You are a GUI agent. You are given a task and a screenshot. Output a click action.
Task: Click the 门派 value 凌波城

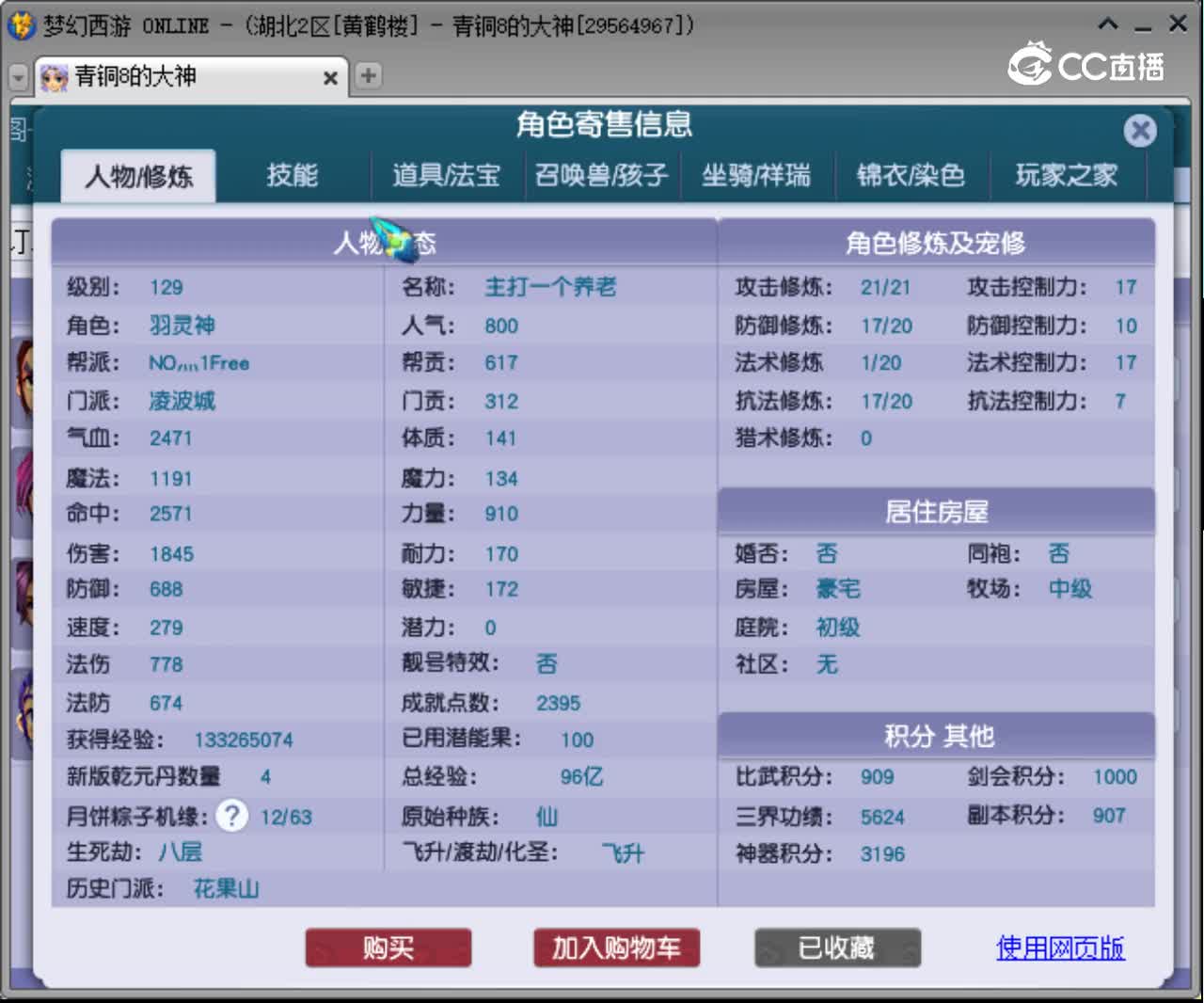pos(182,401)
